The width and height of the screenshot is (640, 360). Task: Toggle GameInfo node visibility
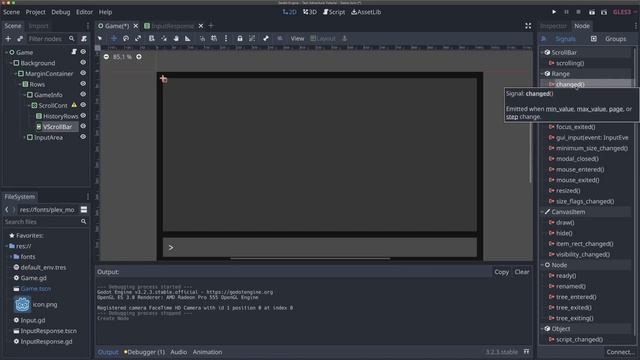(83, 94)
